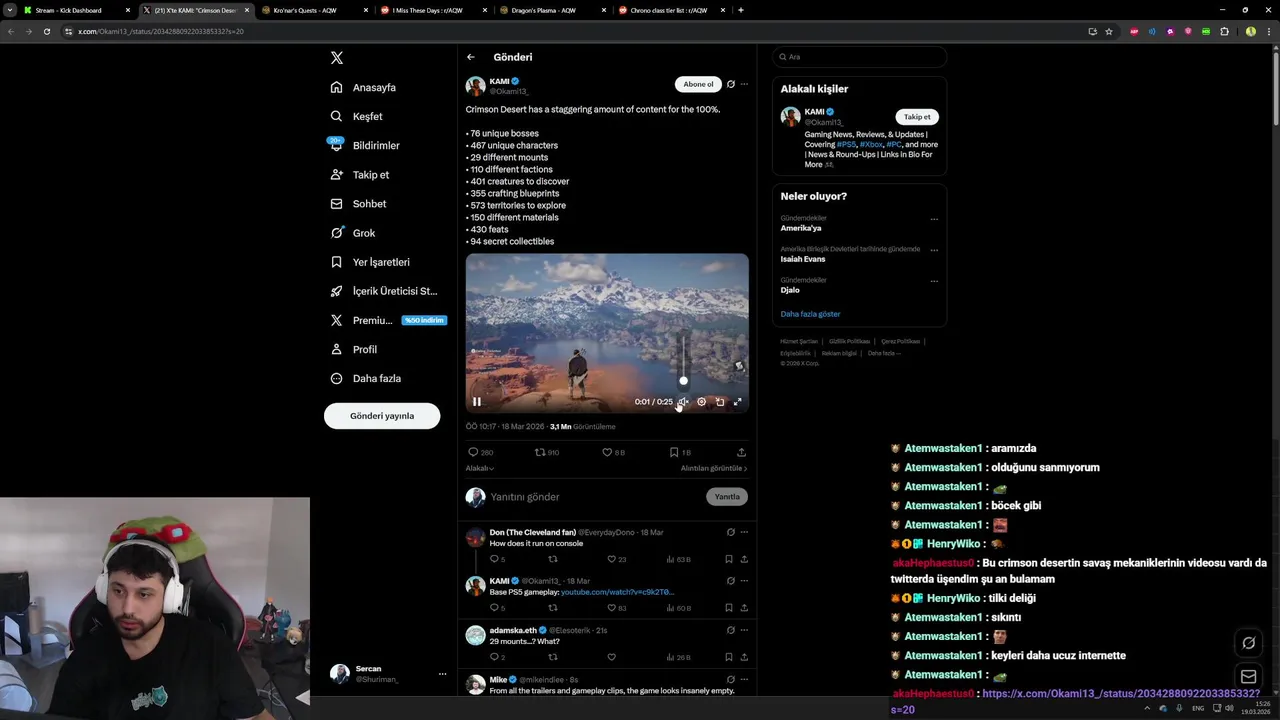This screenshot has width=1280, height=720.
Task: Open İçerik Üreticisi Stüdyosu item
Action: (384, 291)
